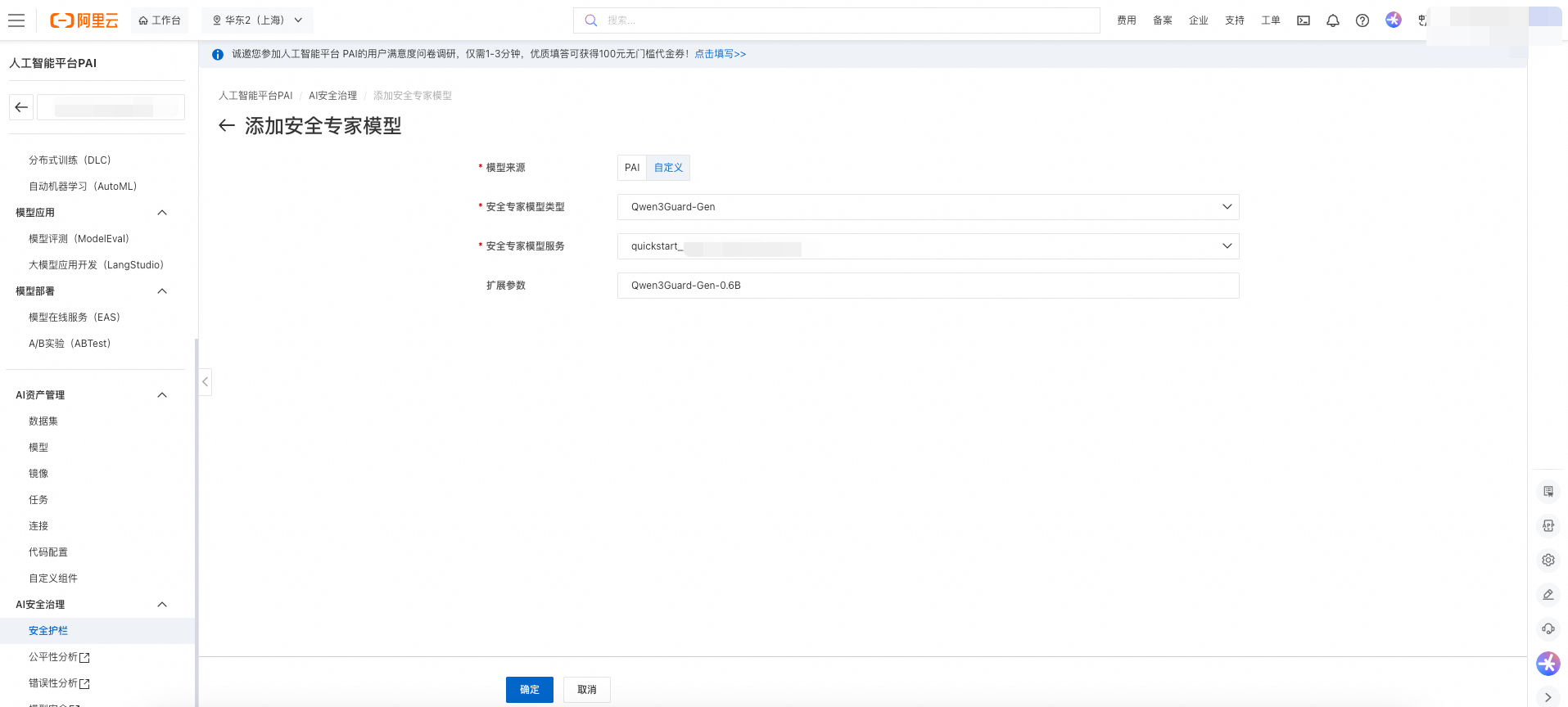Go to 工作台 workbench

(160, 20)
